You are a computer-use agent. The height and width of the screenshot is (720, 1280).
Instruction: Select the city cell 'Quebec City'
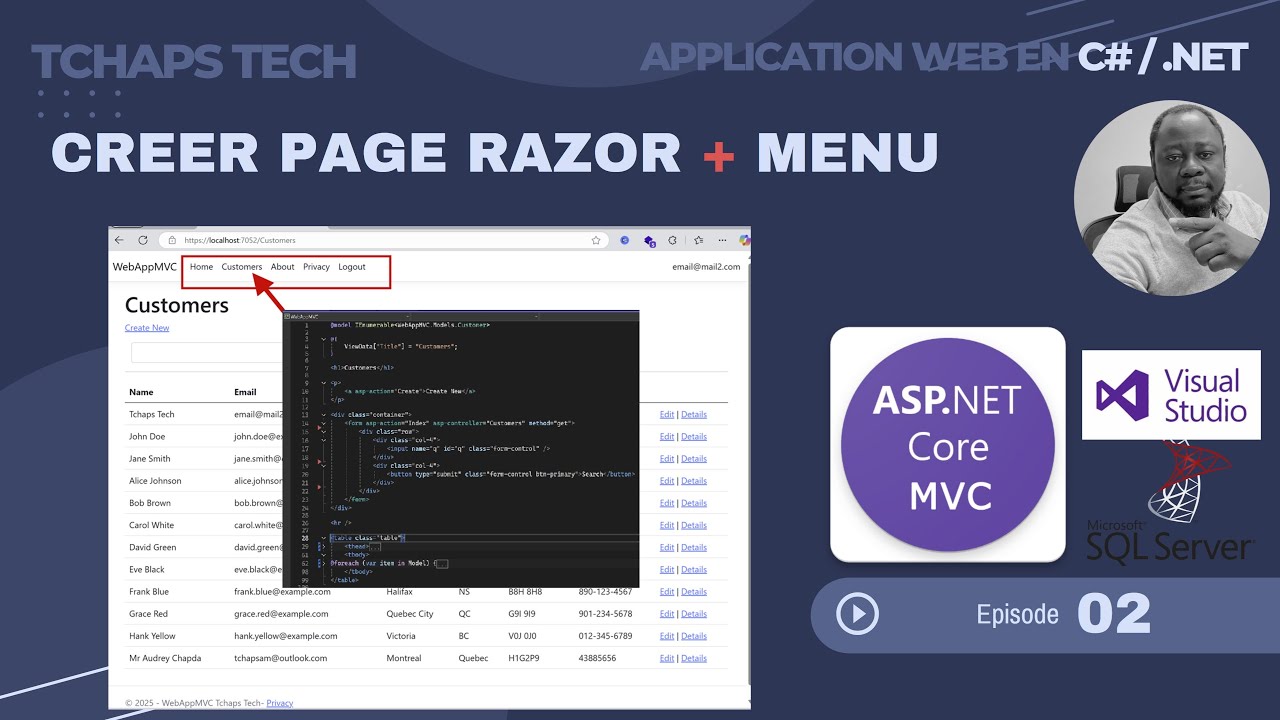410,614
